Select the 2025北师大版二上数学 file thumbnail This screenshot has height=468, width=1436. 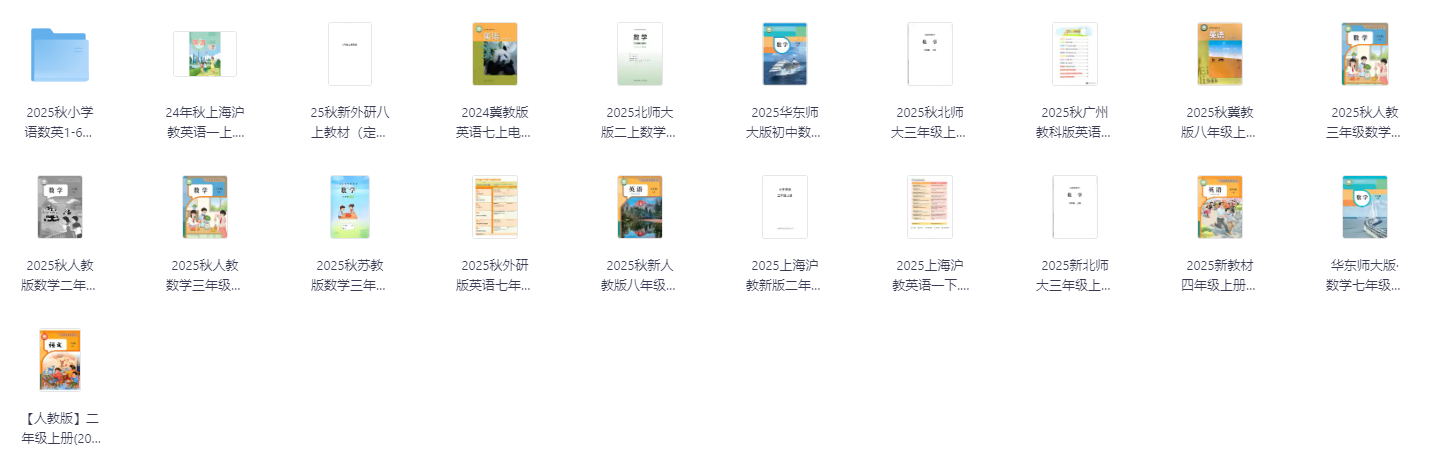(x=640, y=54)
